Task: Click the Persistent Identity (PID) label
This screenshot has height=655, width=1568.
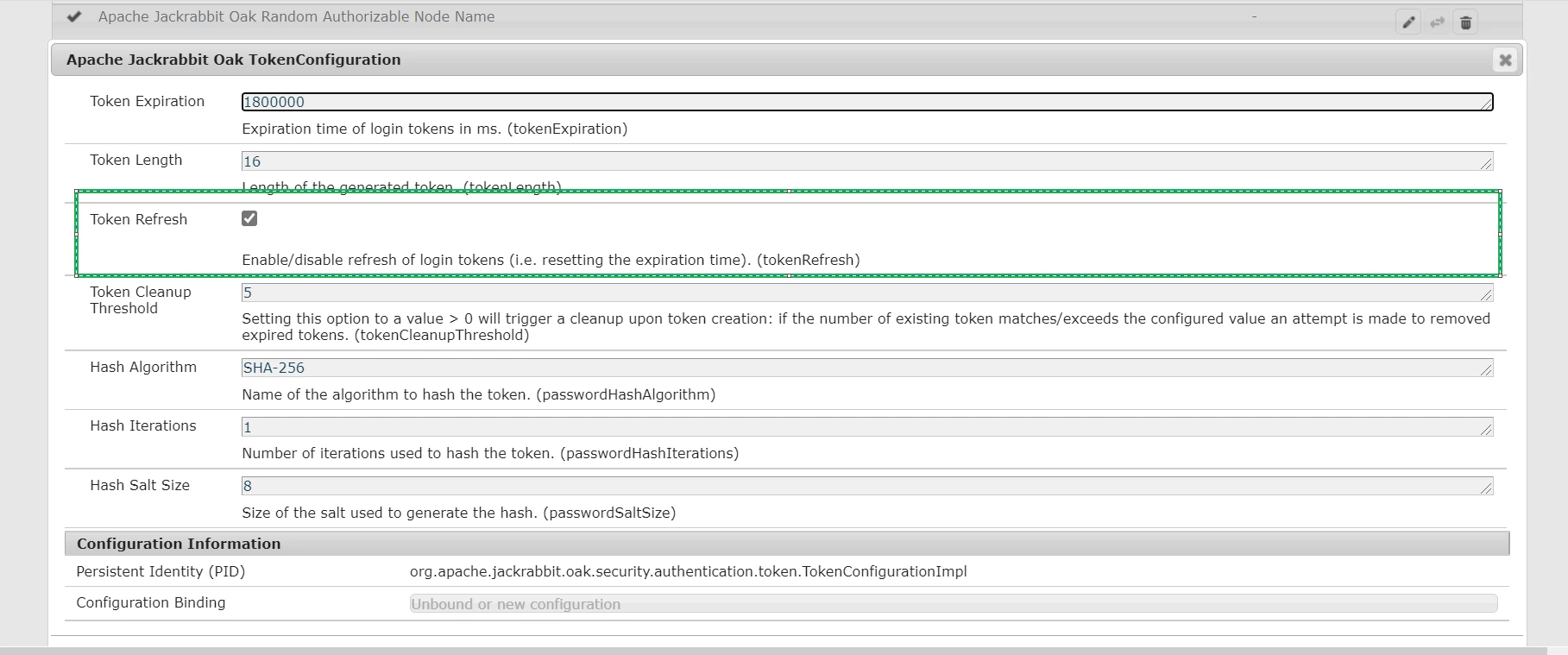Action: pyautogui.click(x=161, y=571)
